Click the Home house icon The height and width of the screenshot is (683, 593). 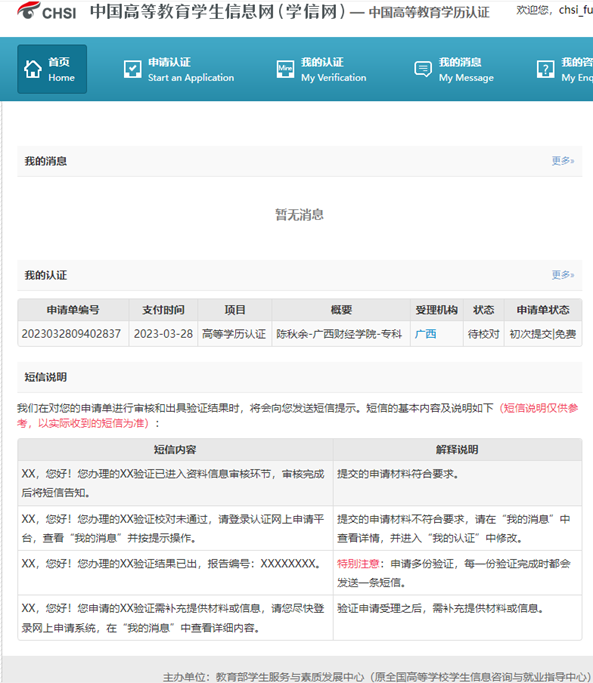pos(33,69)
